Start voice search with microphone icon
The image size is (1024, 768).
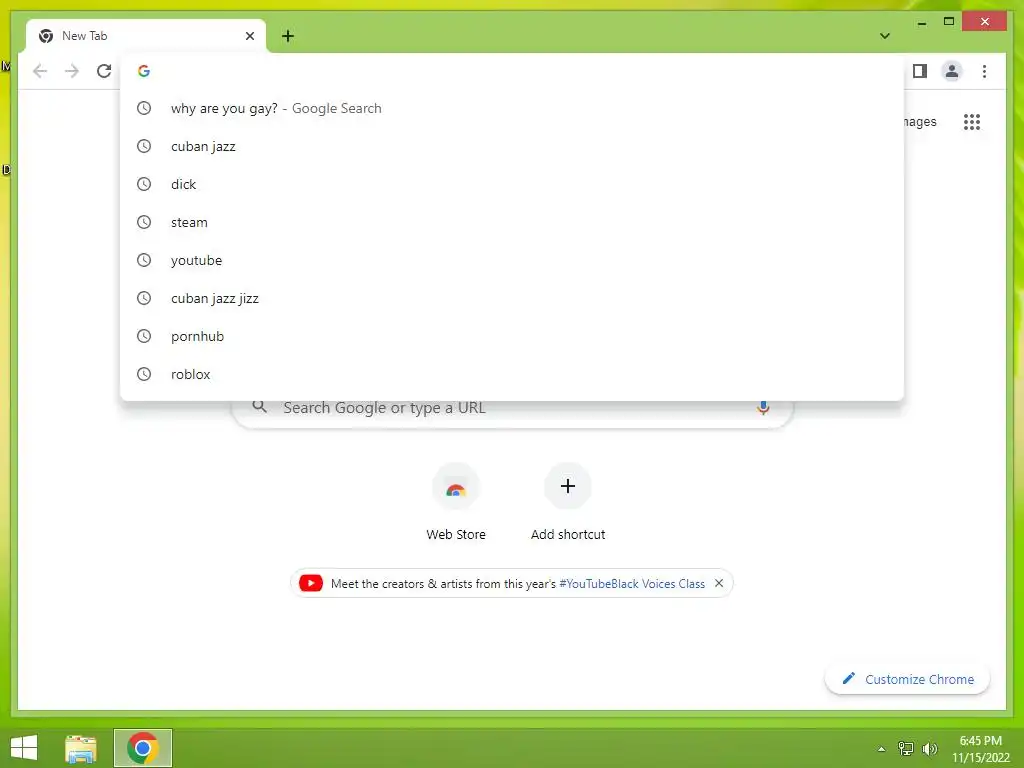[762, 408]
